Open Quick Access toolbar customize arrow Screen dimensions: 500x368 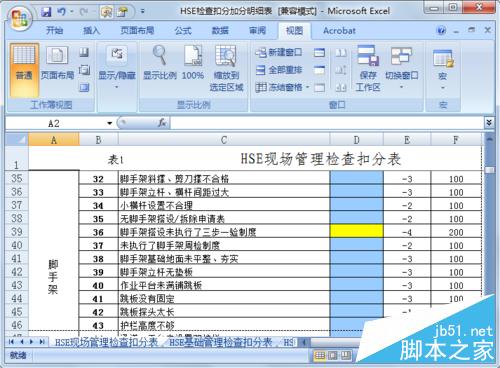pos(143,12)
